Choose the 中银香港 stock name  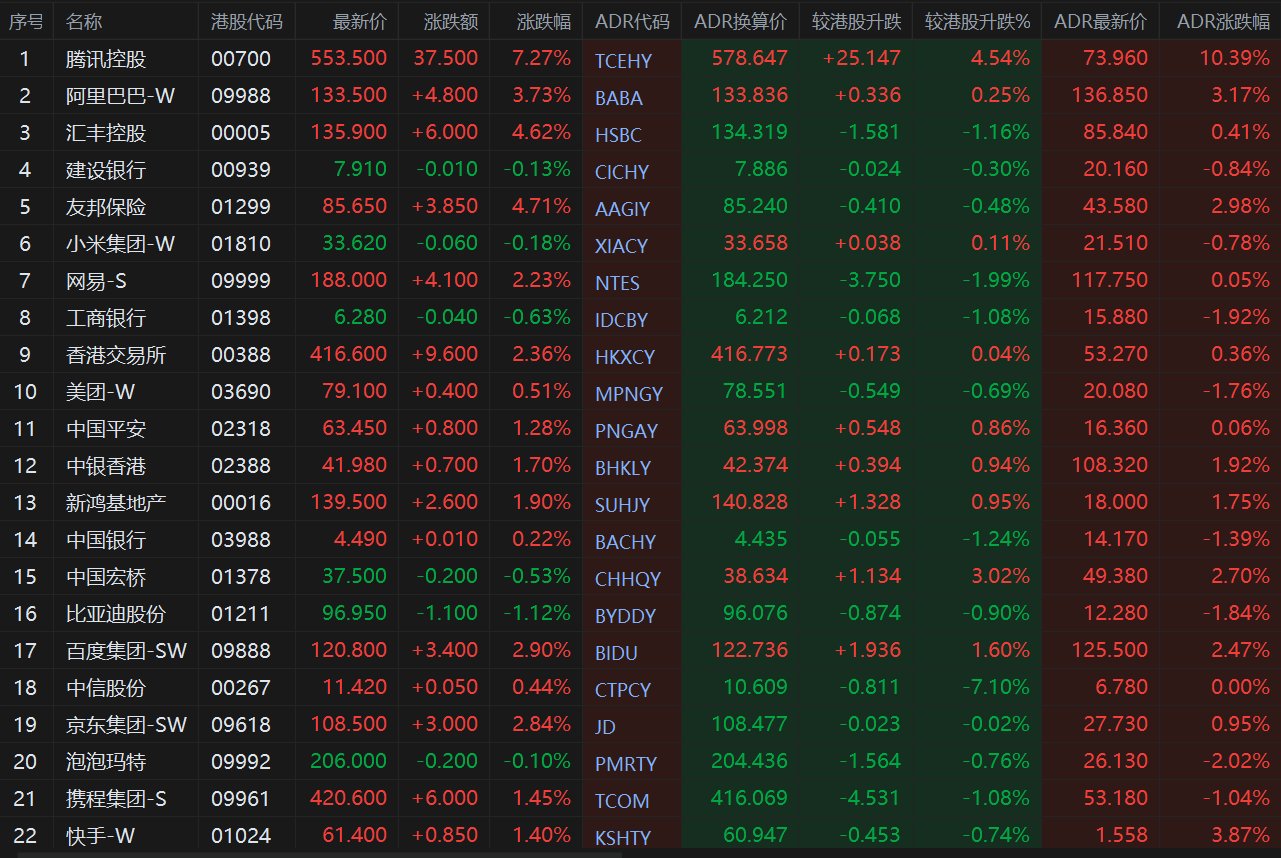pos(106,466)
